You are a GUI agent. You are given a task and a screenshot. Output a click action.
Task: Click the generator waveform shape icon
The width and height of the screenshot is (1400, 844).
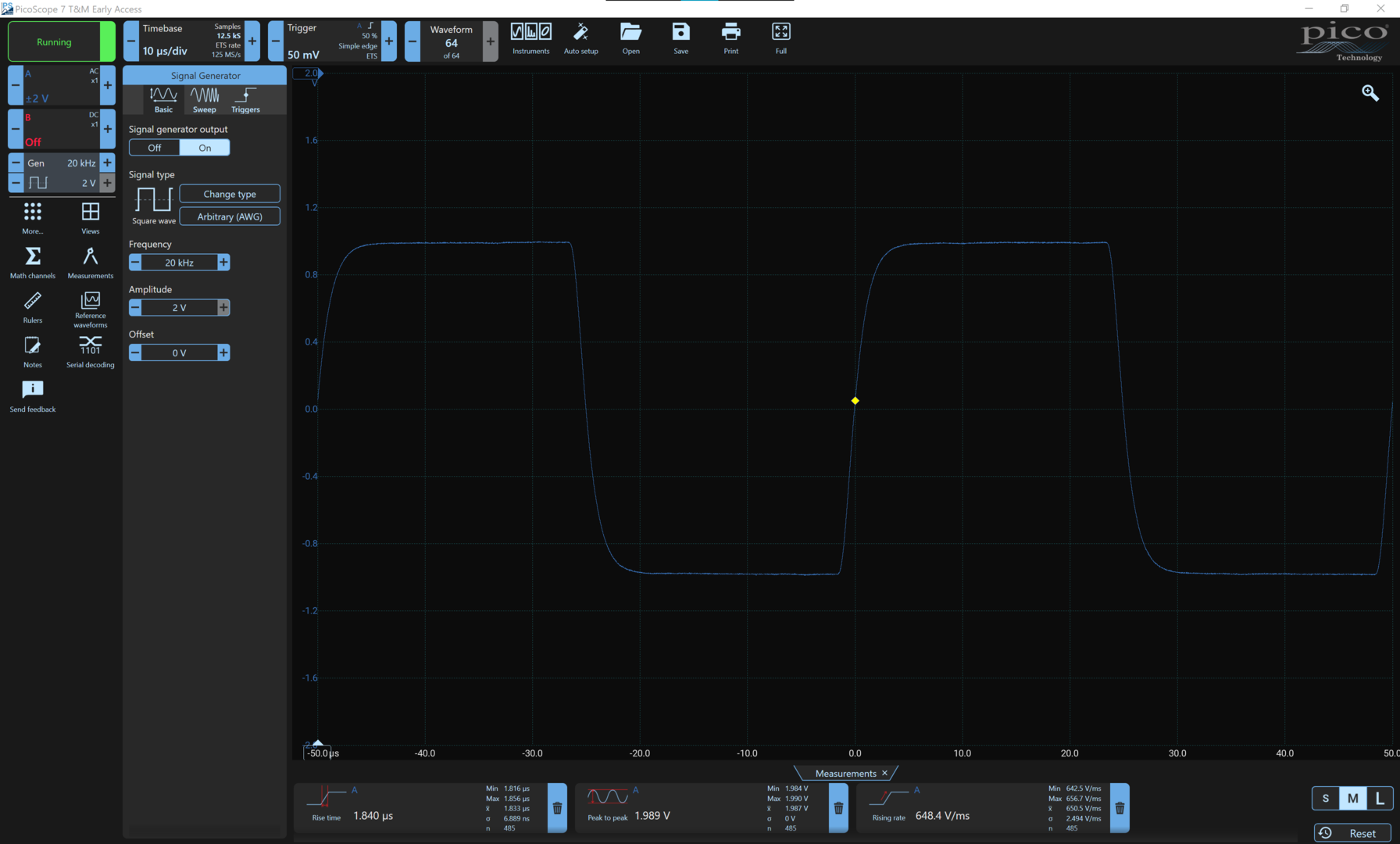(x=38, y=183)
